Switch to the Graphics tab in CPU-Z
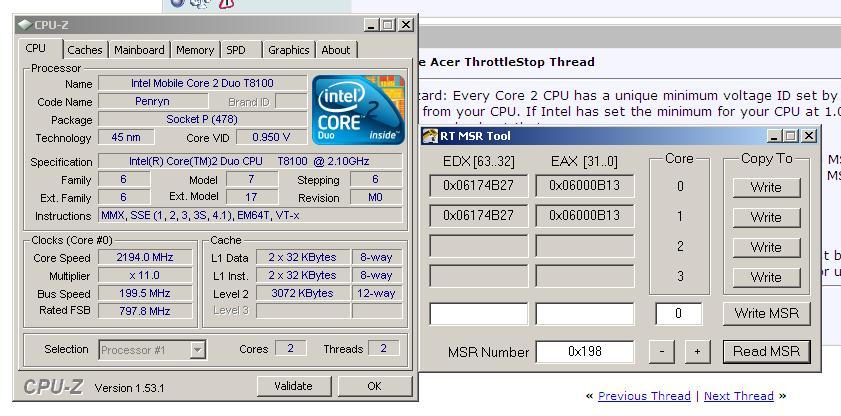Screen dimensions: 841x416 click(289, 50)
